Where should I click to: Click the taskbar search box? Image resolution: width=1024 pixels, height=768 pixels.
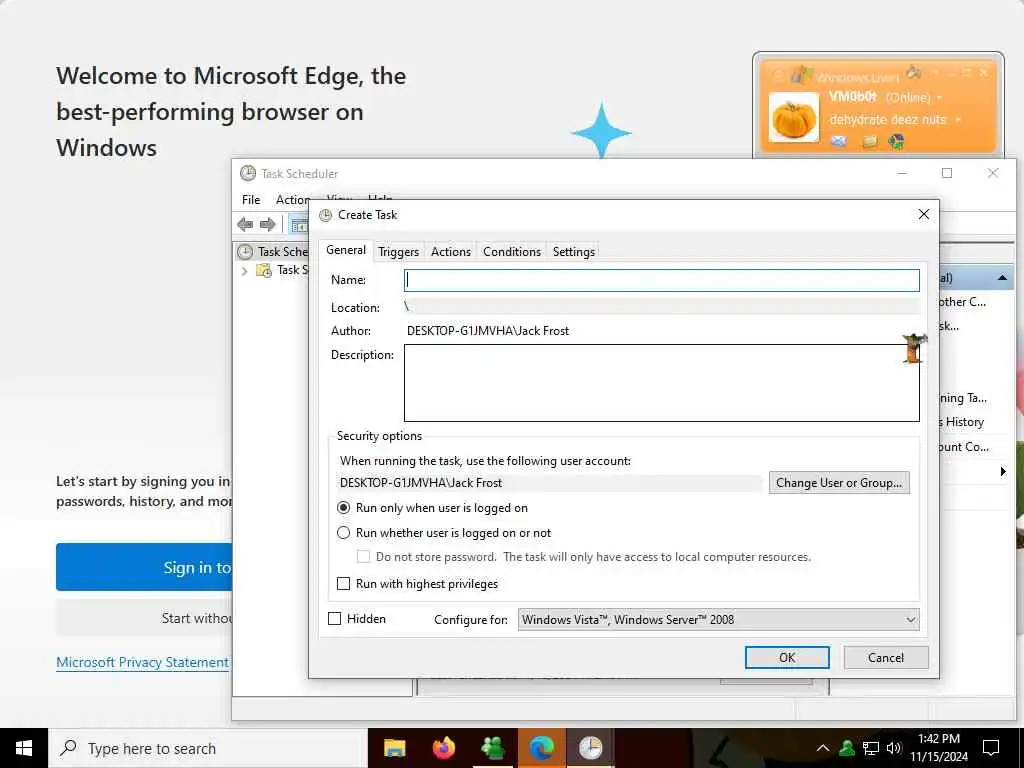(x=208, y=748)
